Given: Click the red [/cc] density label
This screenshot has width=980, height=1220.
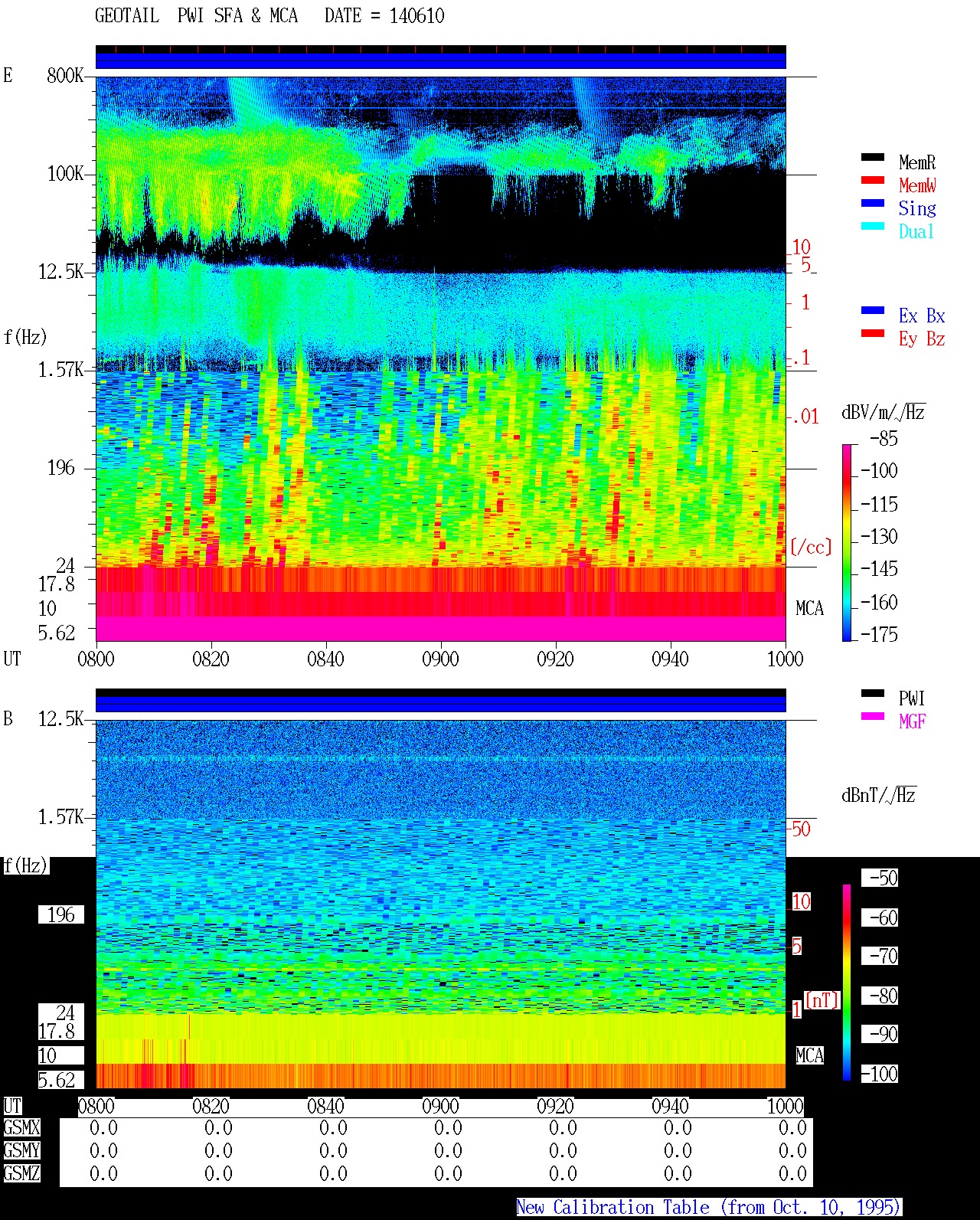Looking at the screenshot, I should 811,547.
